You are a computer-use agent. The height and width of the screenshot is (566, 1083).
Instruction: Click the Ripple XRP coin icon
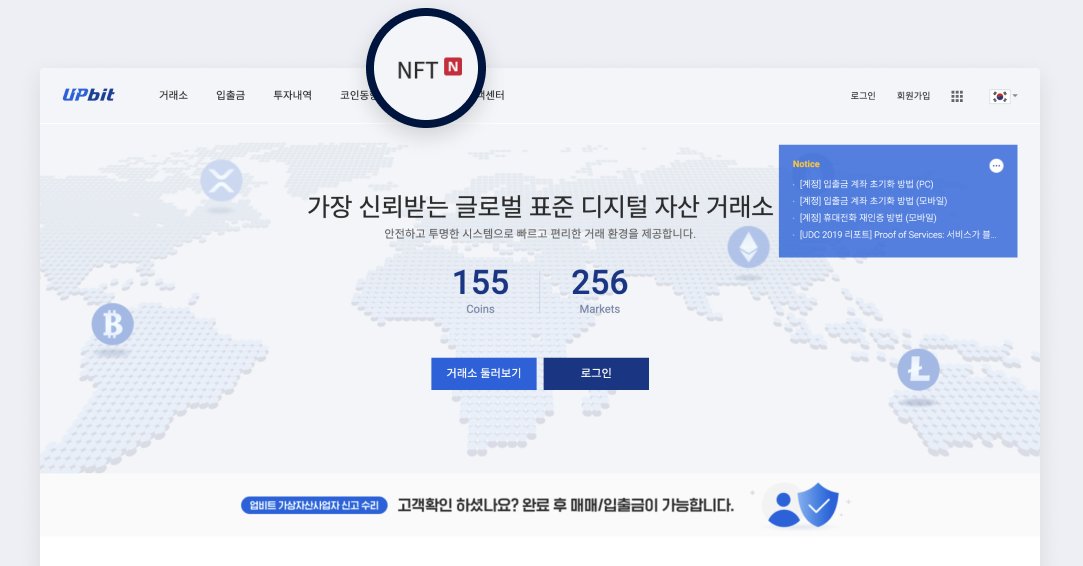(x=221, y=180)
